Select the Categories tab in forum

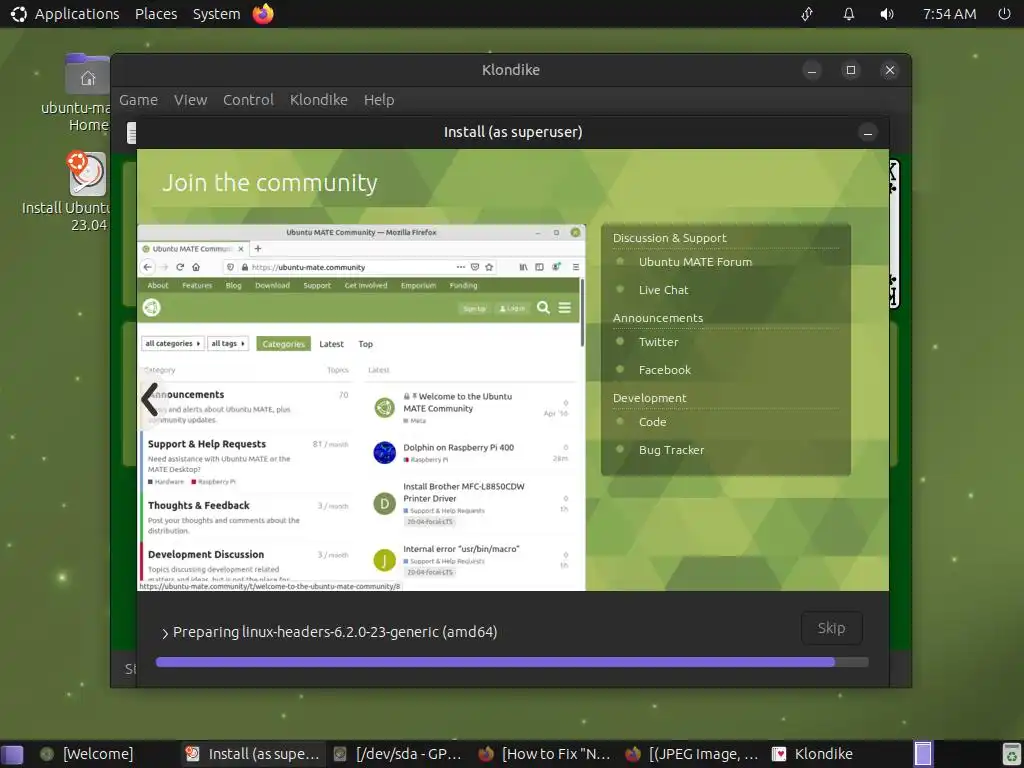(283, 344)
